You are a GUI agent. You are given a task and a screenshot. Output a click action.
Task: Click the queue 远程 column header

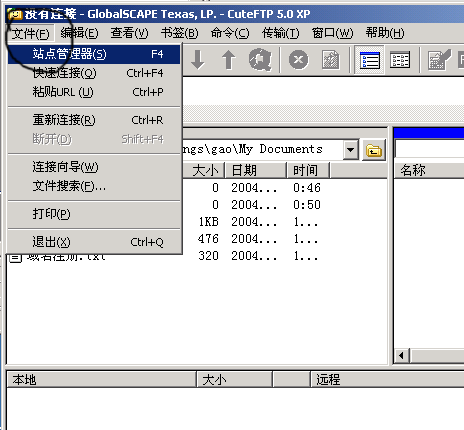[x=387, y=380]
